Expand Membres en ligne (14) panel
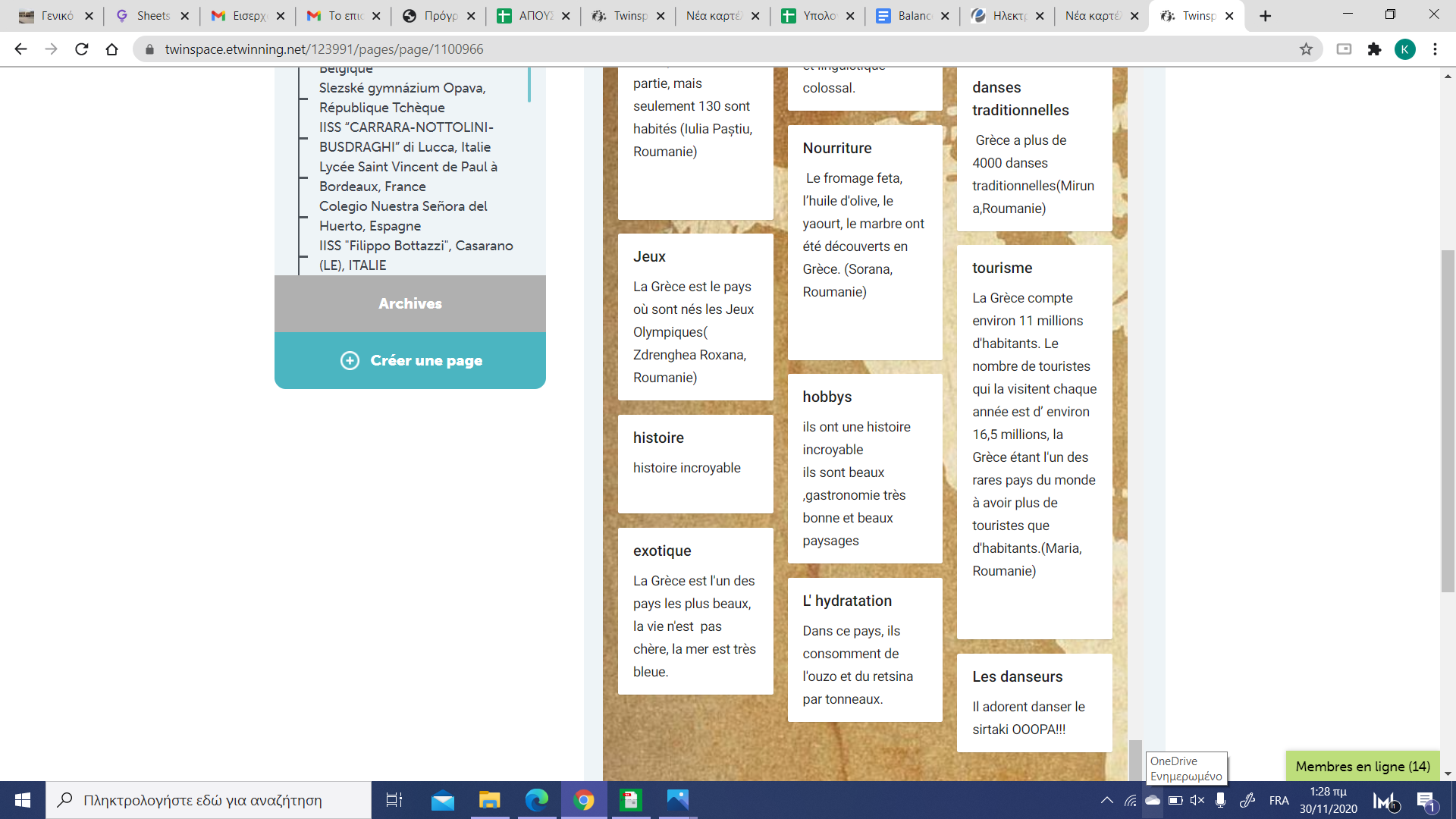The image size is (1456, 819). [x=1362, y=766]
